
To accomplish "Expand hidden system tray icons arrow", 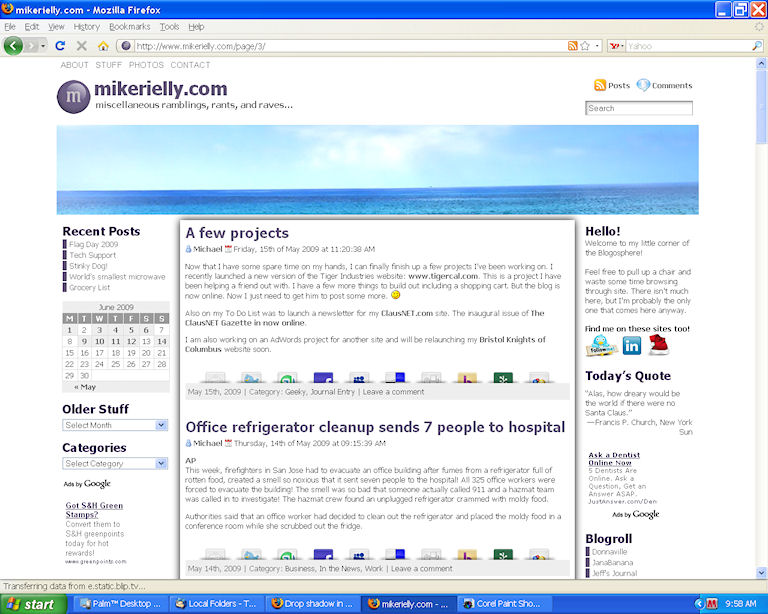I will tap(699, 604).
